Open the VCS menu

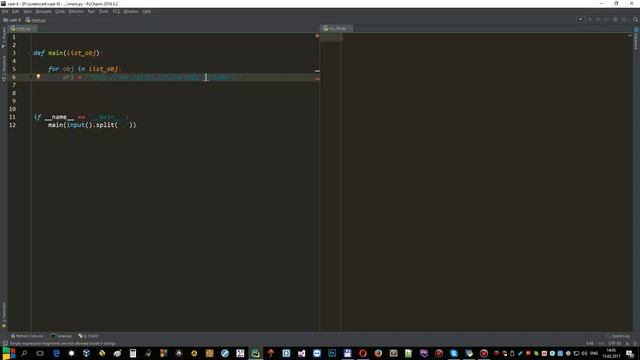[116, 11]
